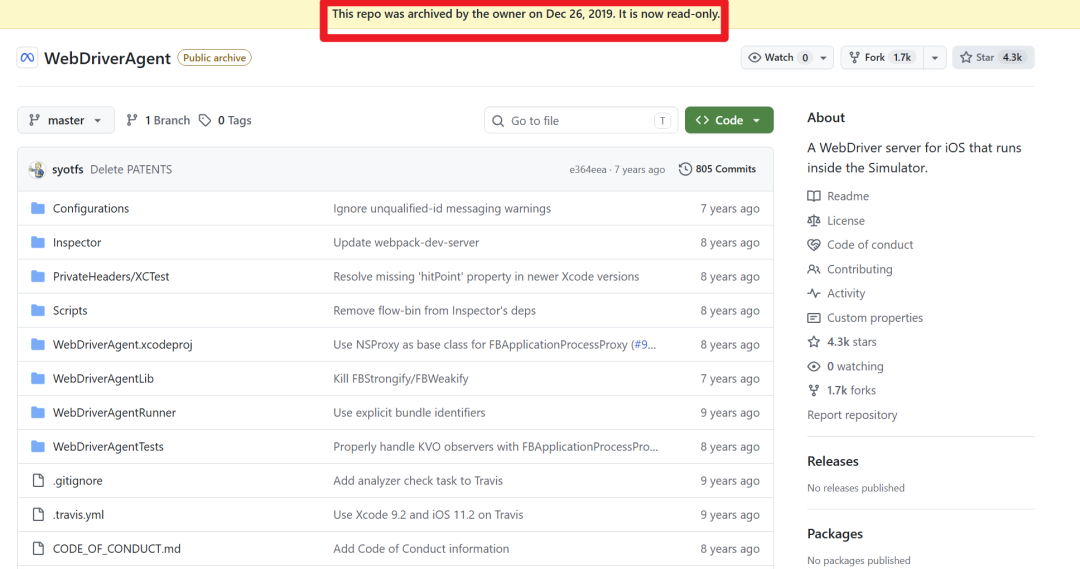This screenshot has height=569, width=1080.
Task: Expand the Fork options caret
Action: [x=935, y=58]
